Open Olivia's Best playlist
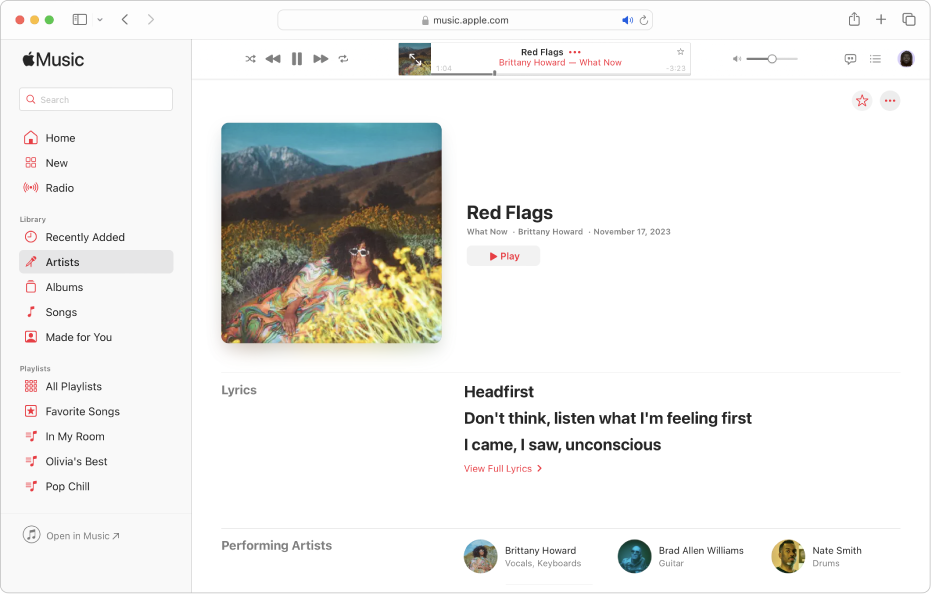The image size is (932, 596). coord(96,461)
